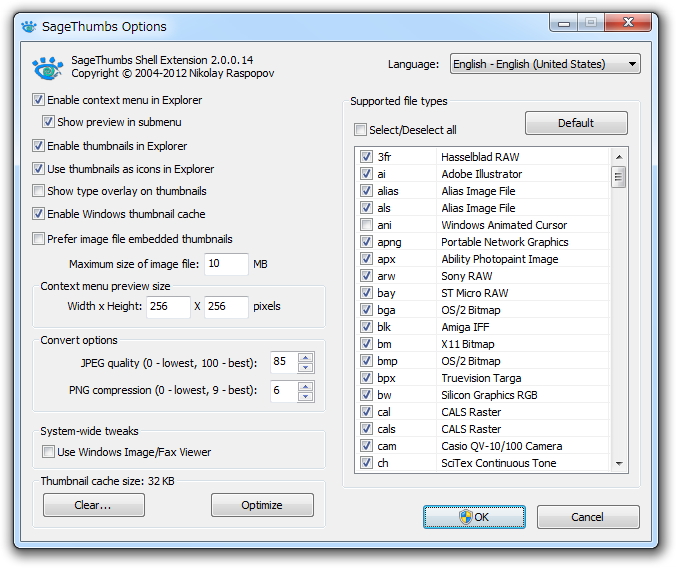Uncheck the cals file type checkbox
Image resolution: width=676 pixels, height=568 pixels.
pyautogui.click(x=366, y=429)
